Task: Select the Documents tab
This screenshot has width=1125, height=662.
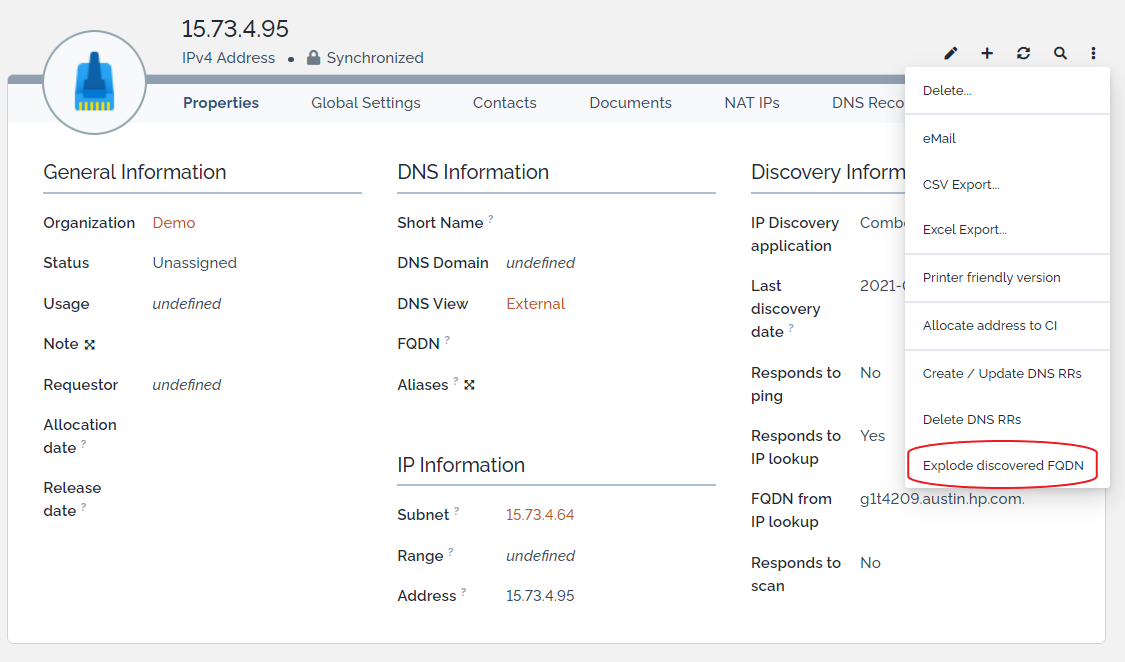Action: (630, 103)
